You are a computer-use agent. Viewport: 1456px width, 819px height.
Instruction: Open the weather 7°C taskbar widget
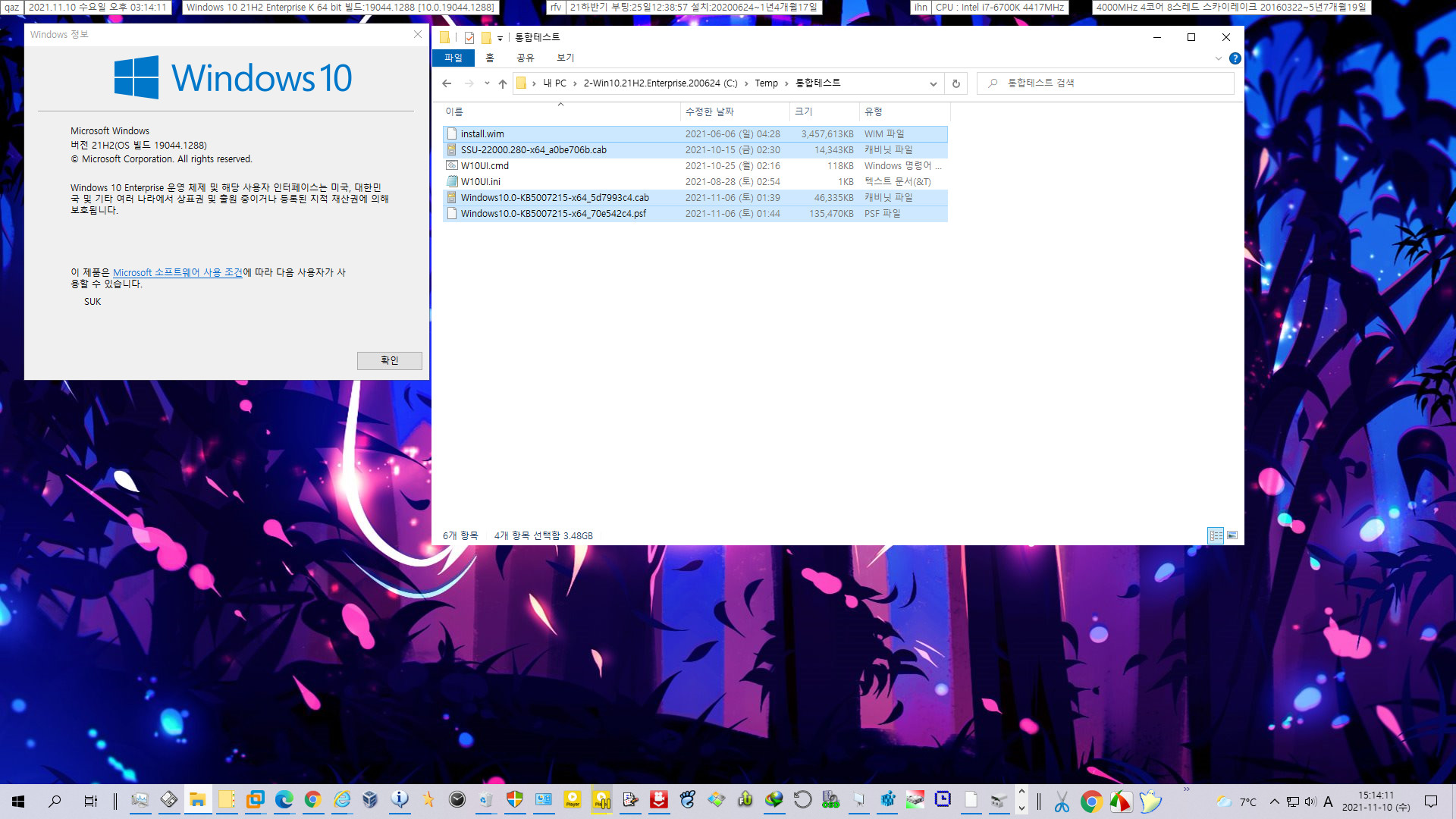pos(1236,802)
